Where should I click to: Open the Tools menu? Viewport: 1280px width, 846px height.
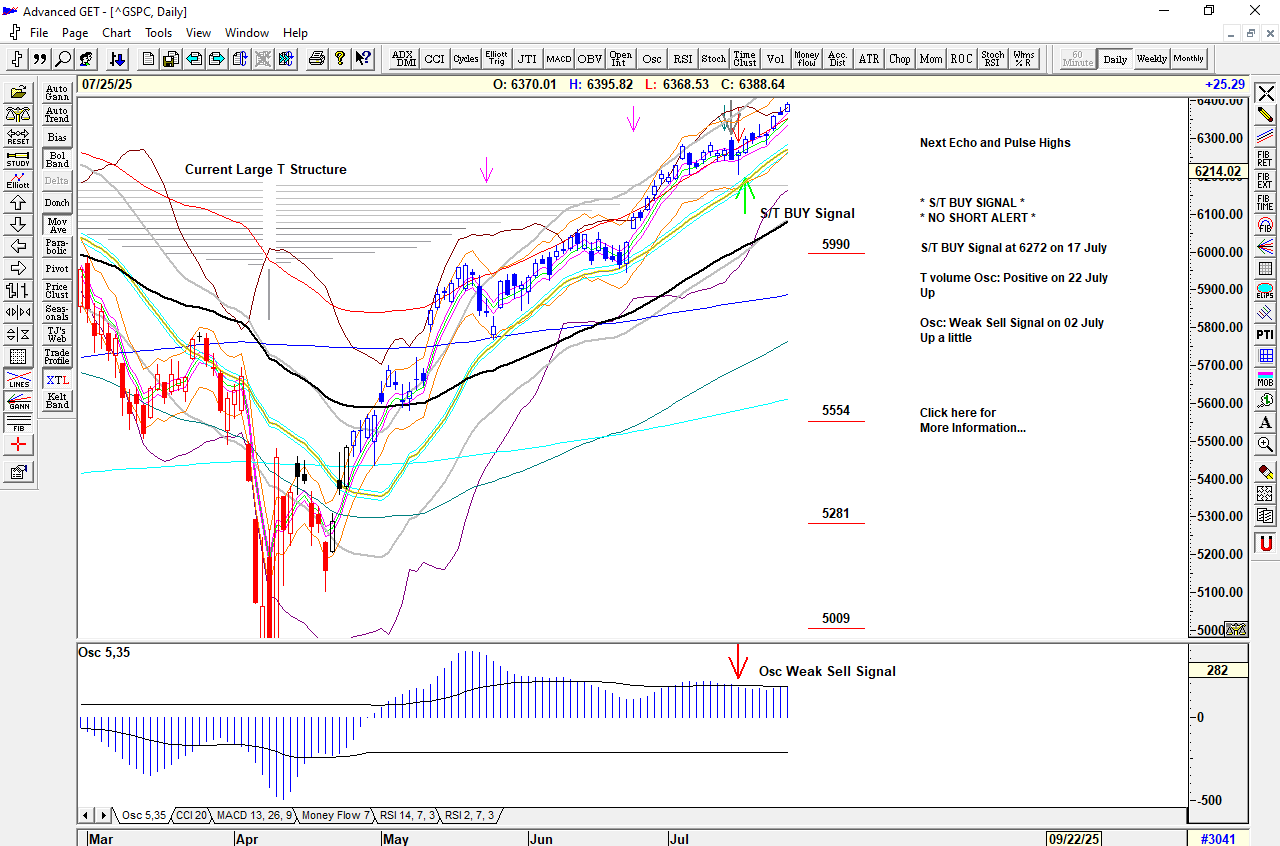click(x=158, y=32)
